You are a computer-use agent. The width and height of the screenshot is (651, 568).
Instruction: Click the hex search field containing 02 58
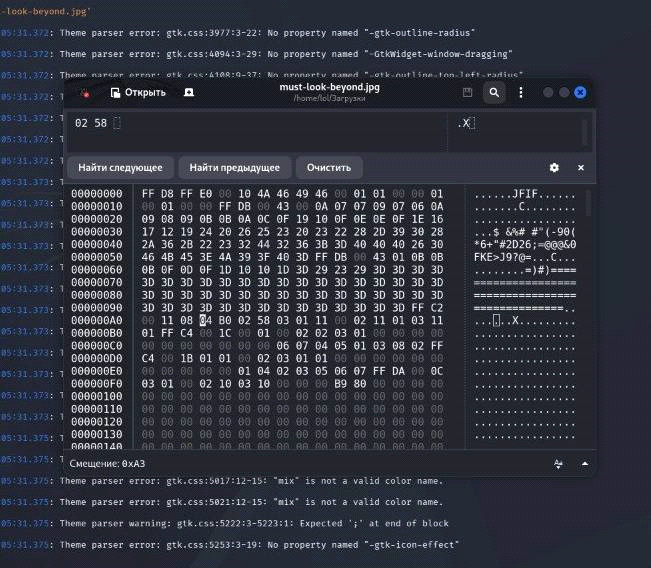click(x=257, y=132)
